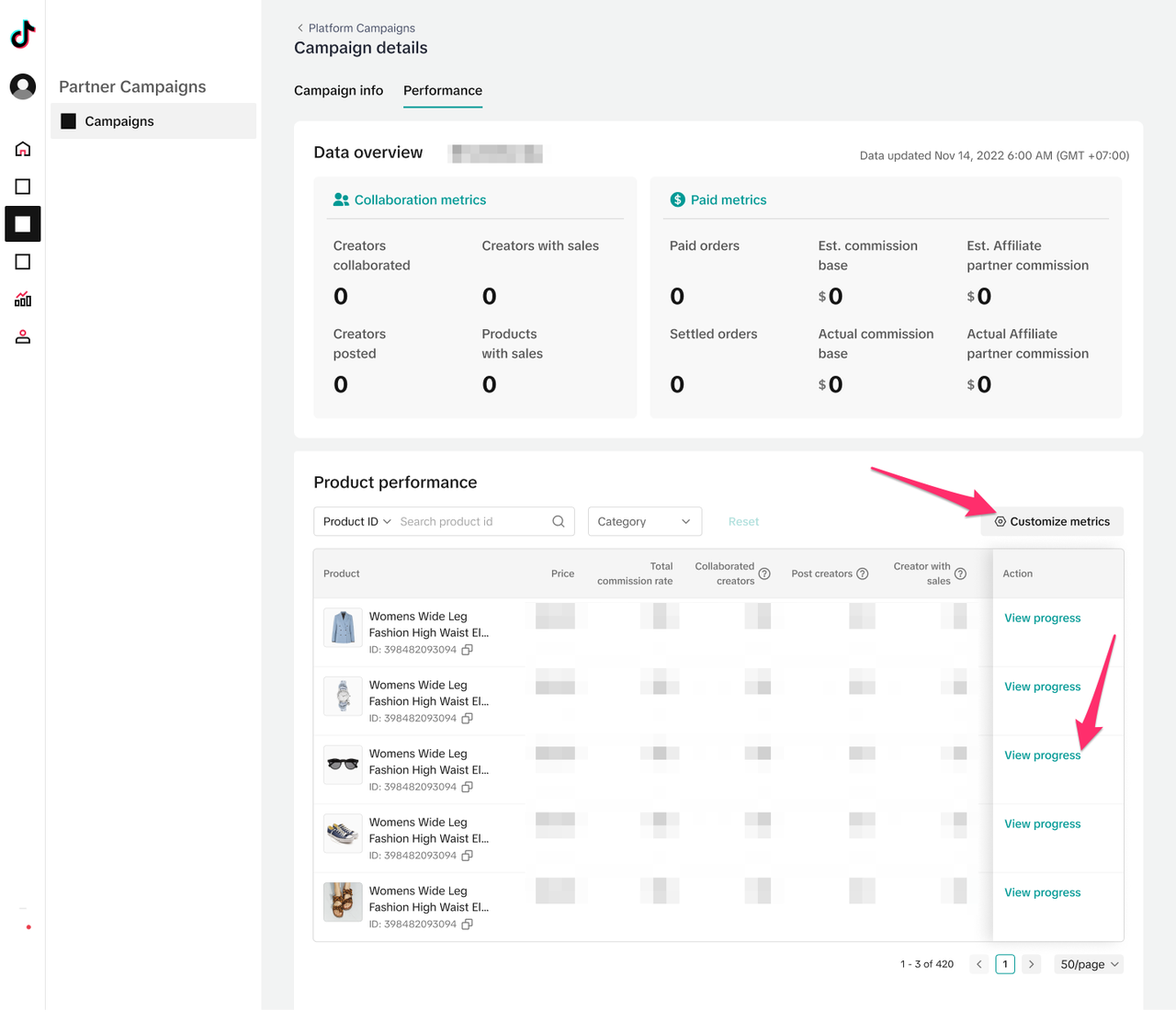This screenshot has width=1176, height=1022.
Task: Switch to the Campaign info tab
Action: coord(338,90)
